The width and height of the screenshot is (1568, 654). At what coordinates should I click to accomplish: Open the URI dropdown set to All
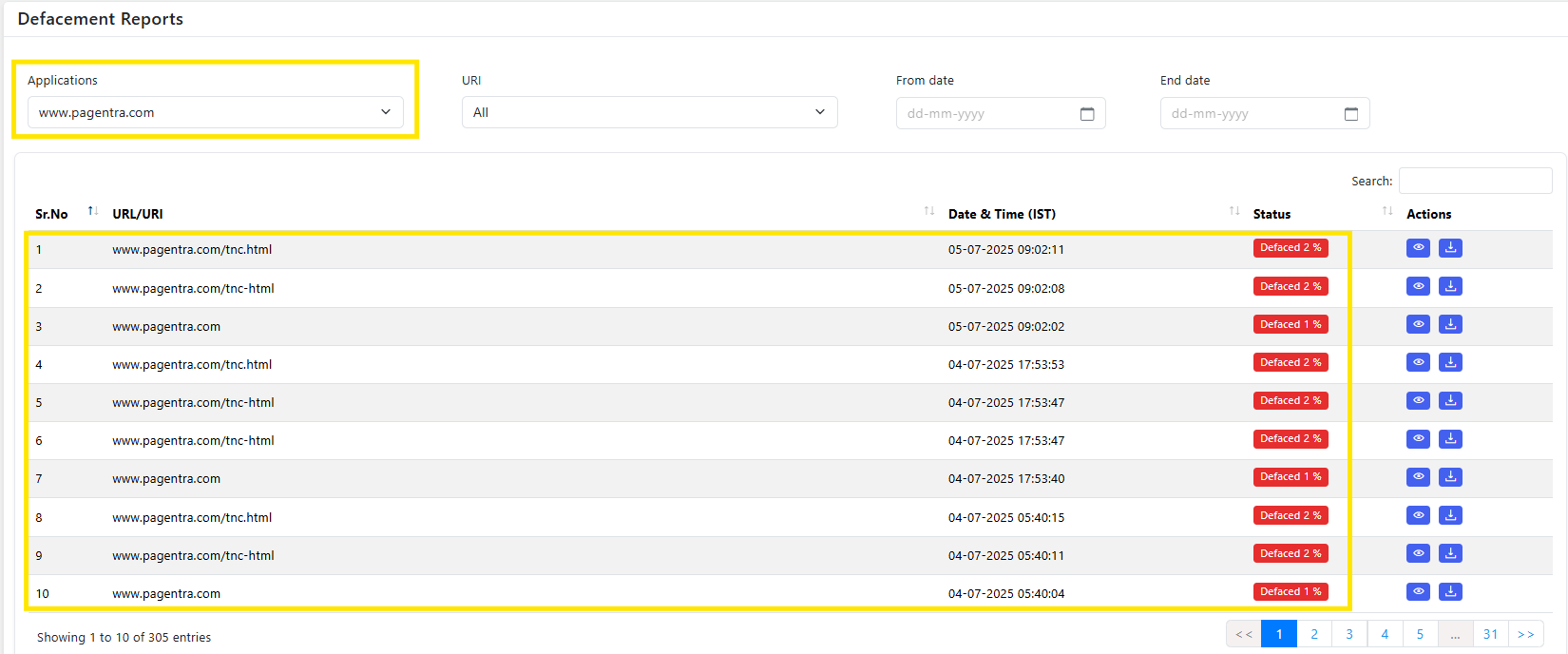(650, 112)
